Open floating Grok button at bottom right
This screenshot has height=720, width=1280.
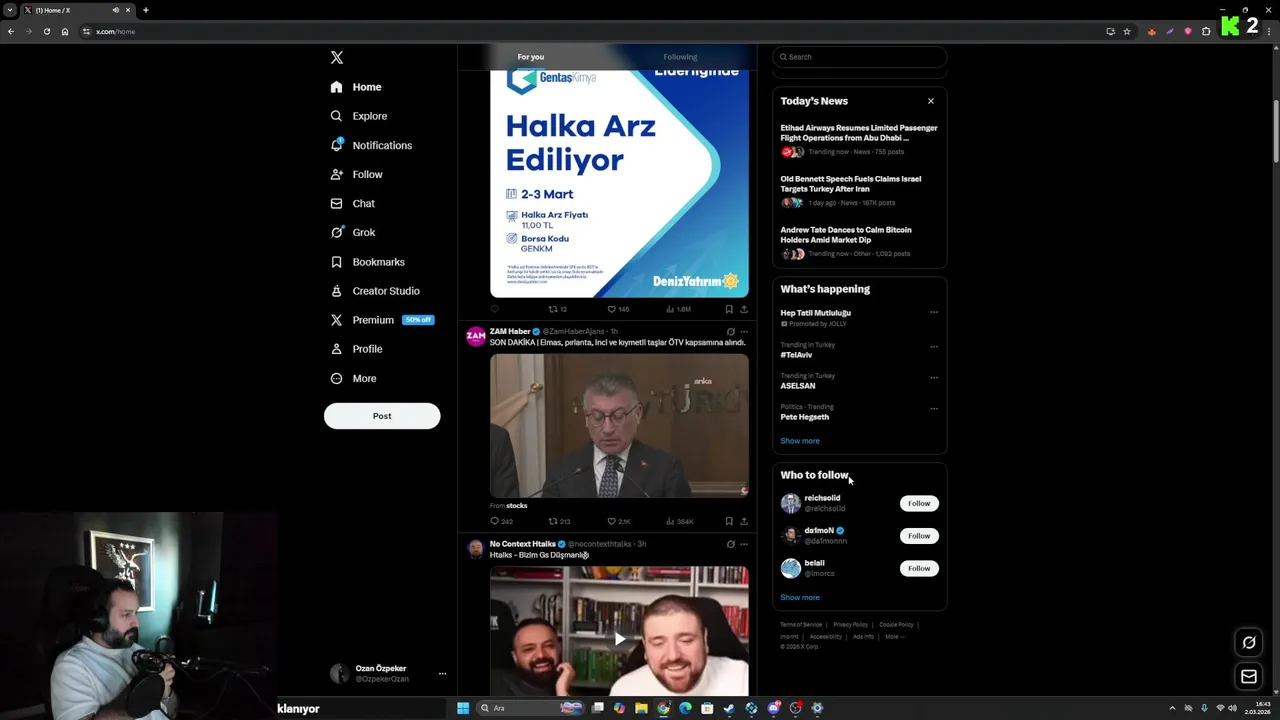coord(1249,642)
